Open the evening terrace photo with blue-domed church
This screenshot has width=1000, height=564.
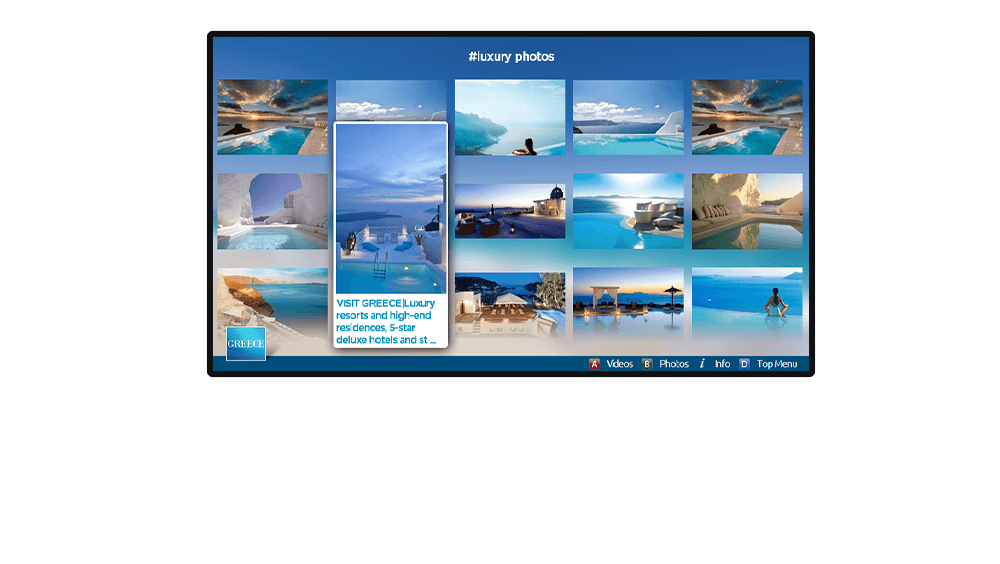tap(510, 211)
